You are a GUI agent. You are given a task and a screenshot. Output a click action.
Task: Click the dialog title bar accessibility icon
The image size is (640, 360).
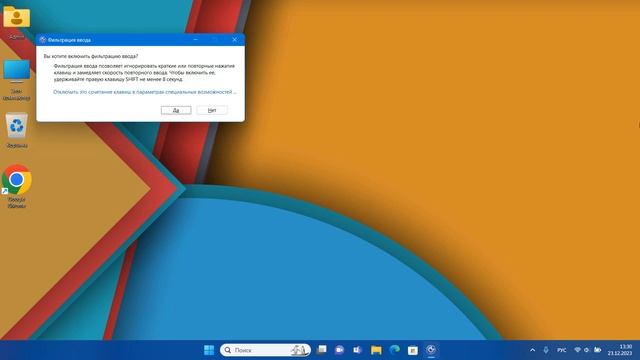[42, 40]
